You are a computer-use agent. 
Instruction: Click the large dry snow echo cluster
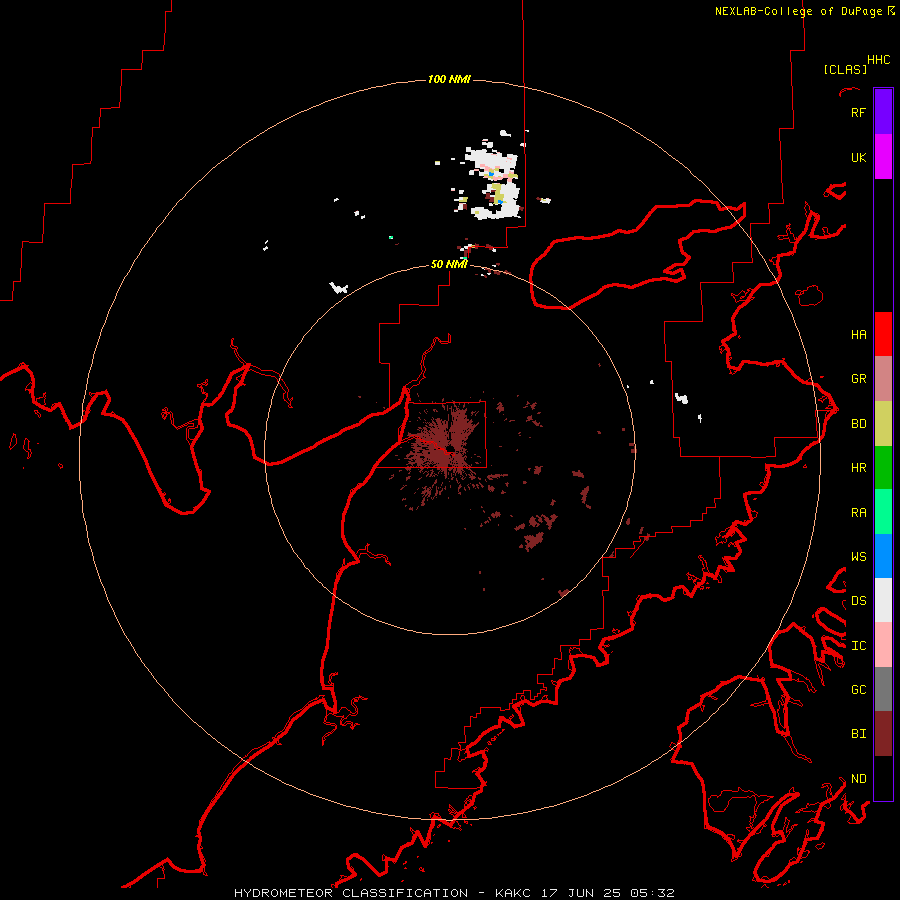pos(494,181)
